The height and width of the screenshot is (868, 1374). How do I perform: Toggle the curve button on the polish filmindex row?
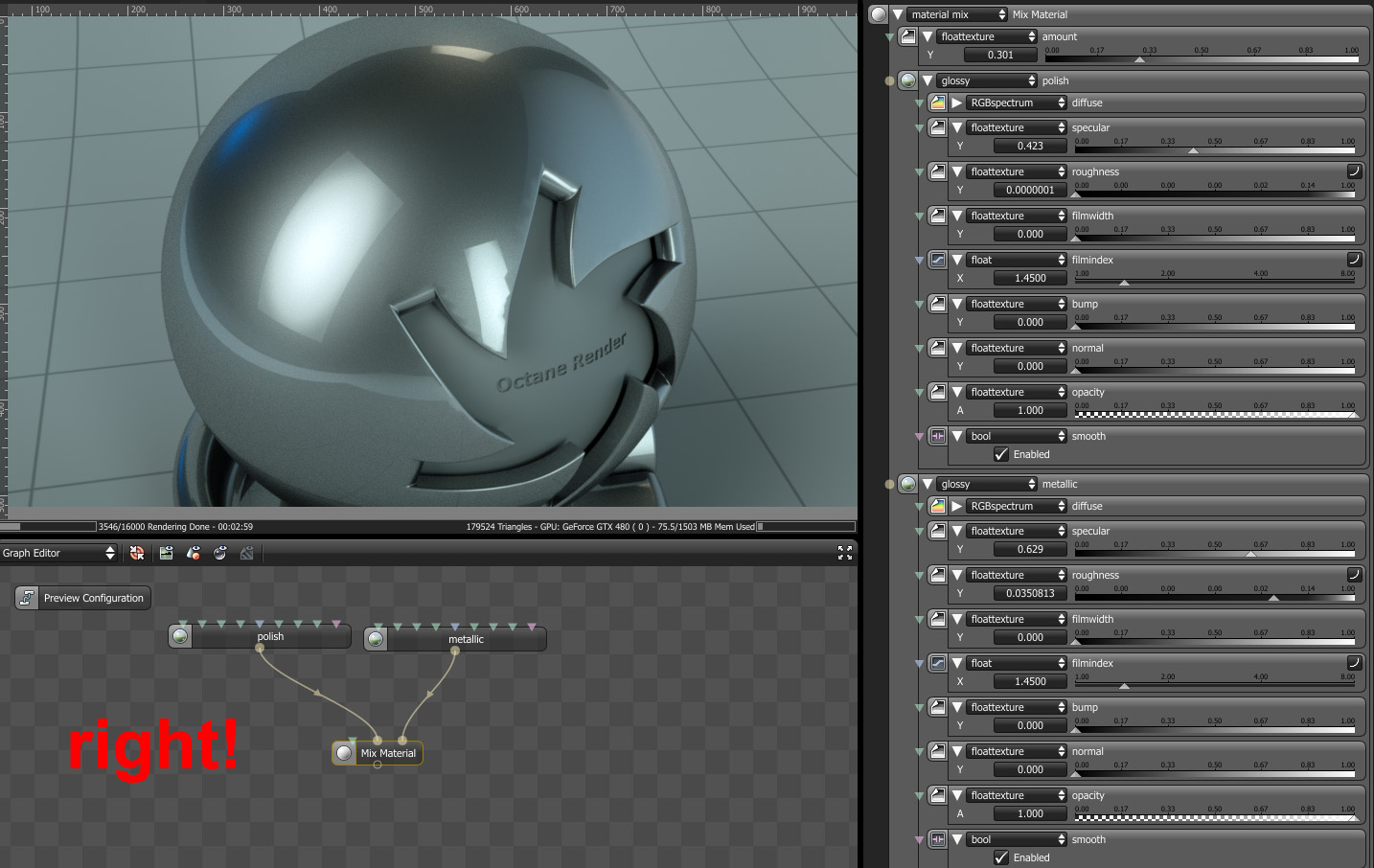point(1354,260)
